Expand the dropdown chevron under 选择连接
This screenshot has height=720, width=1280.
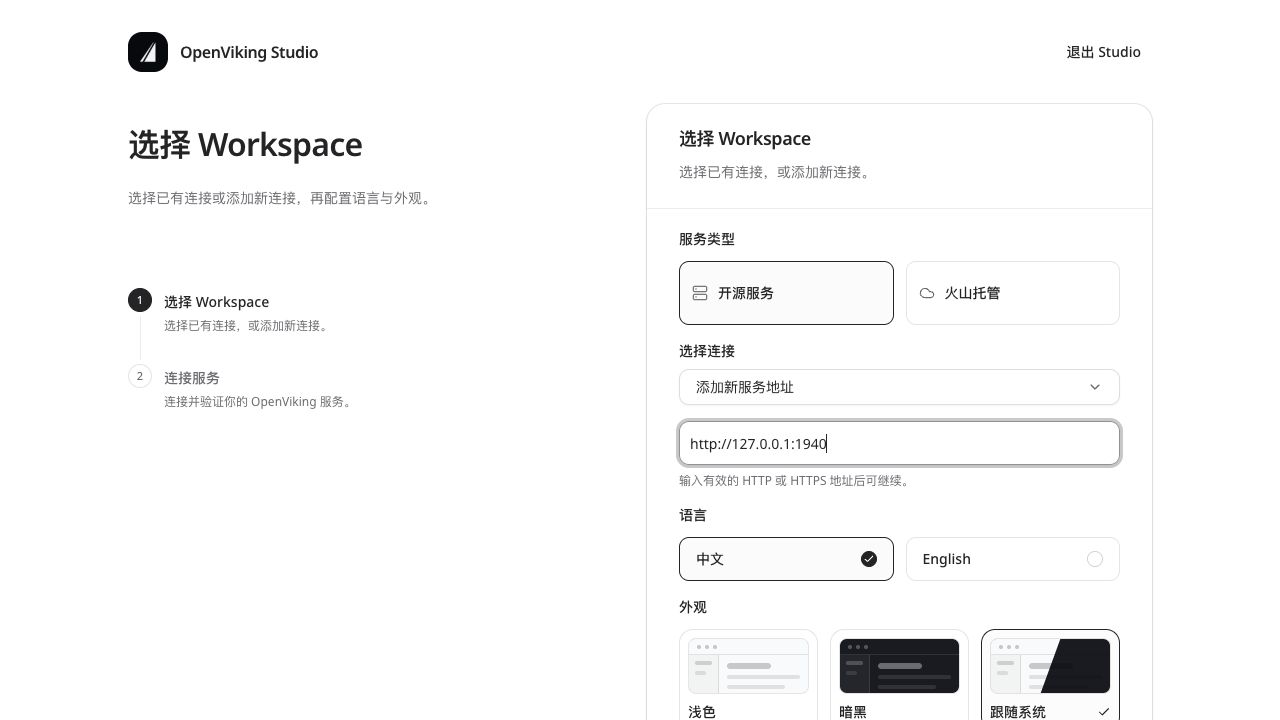(1095, 387)
